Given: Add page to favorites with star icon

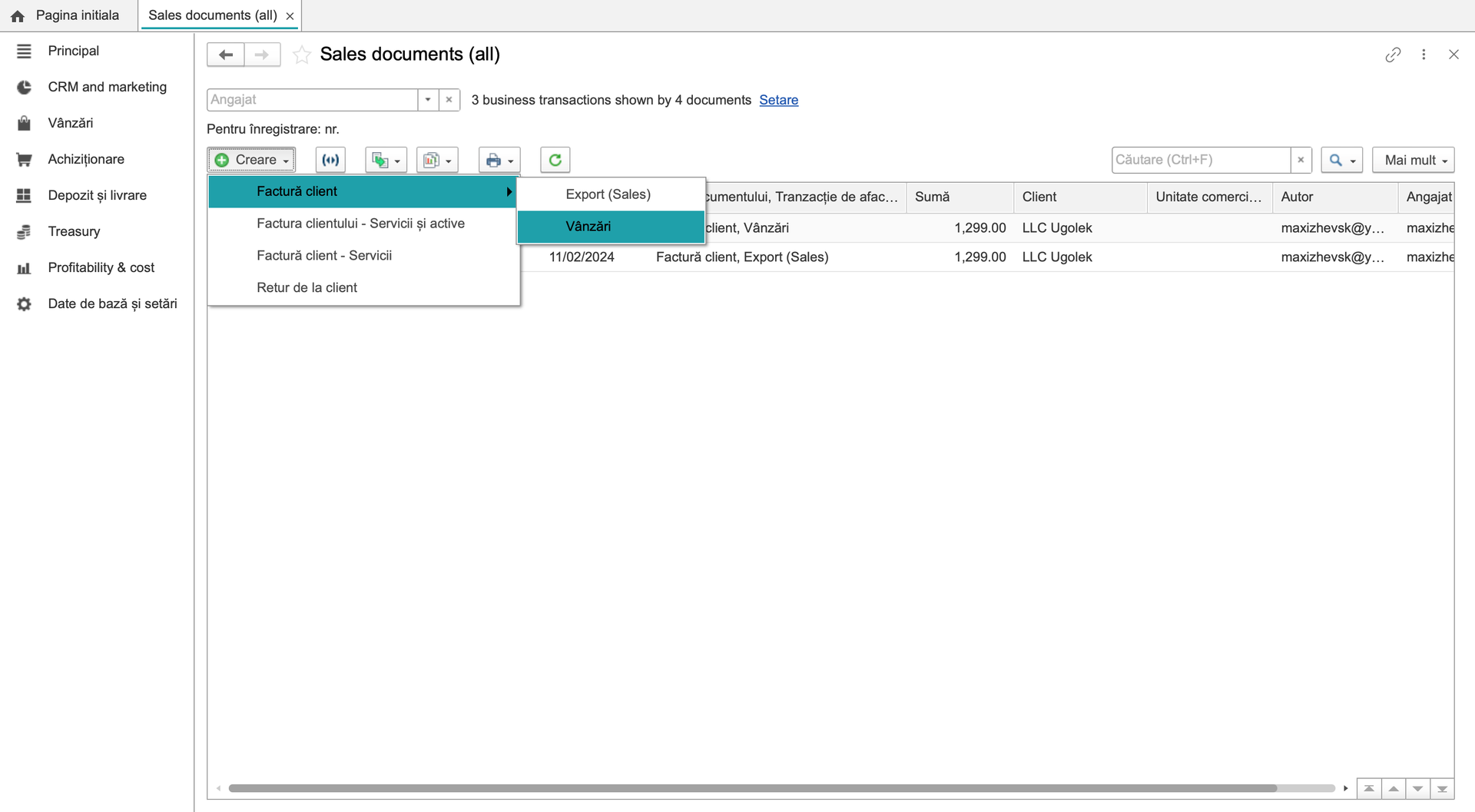Looking at the screenshot, I should tap(302, 55).
